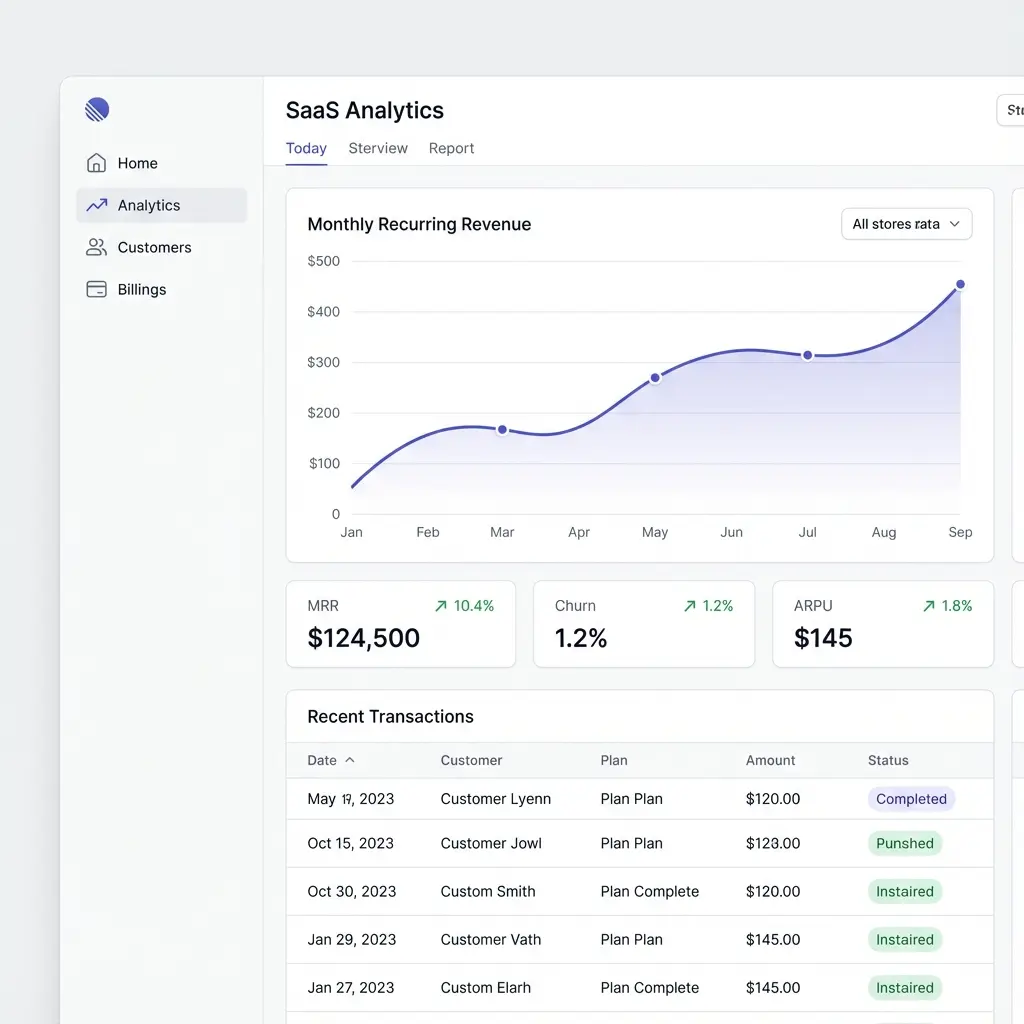Click the ARPU green up-arrow trend icon
Viewport: 1024px width, 1024px height.
click(x=929, y=606)
